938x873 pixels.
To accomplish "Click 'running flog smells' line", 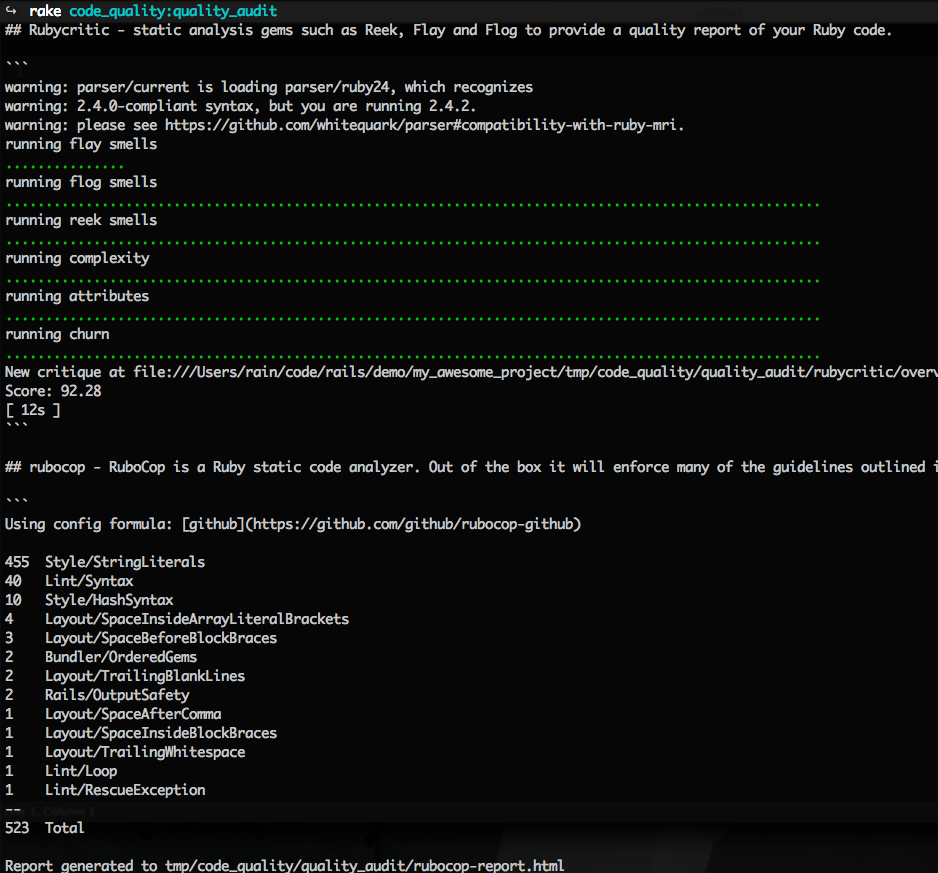I will [x=81, y=182].
